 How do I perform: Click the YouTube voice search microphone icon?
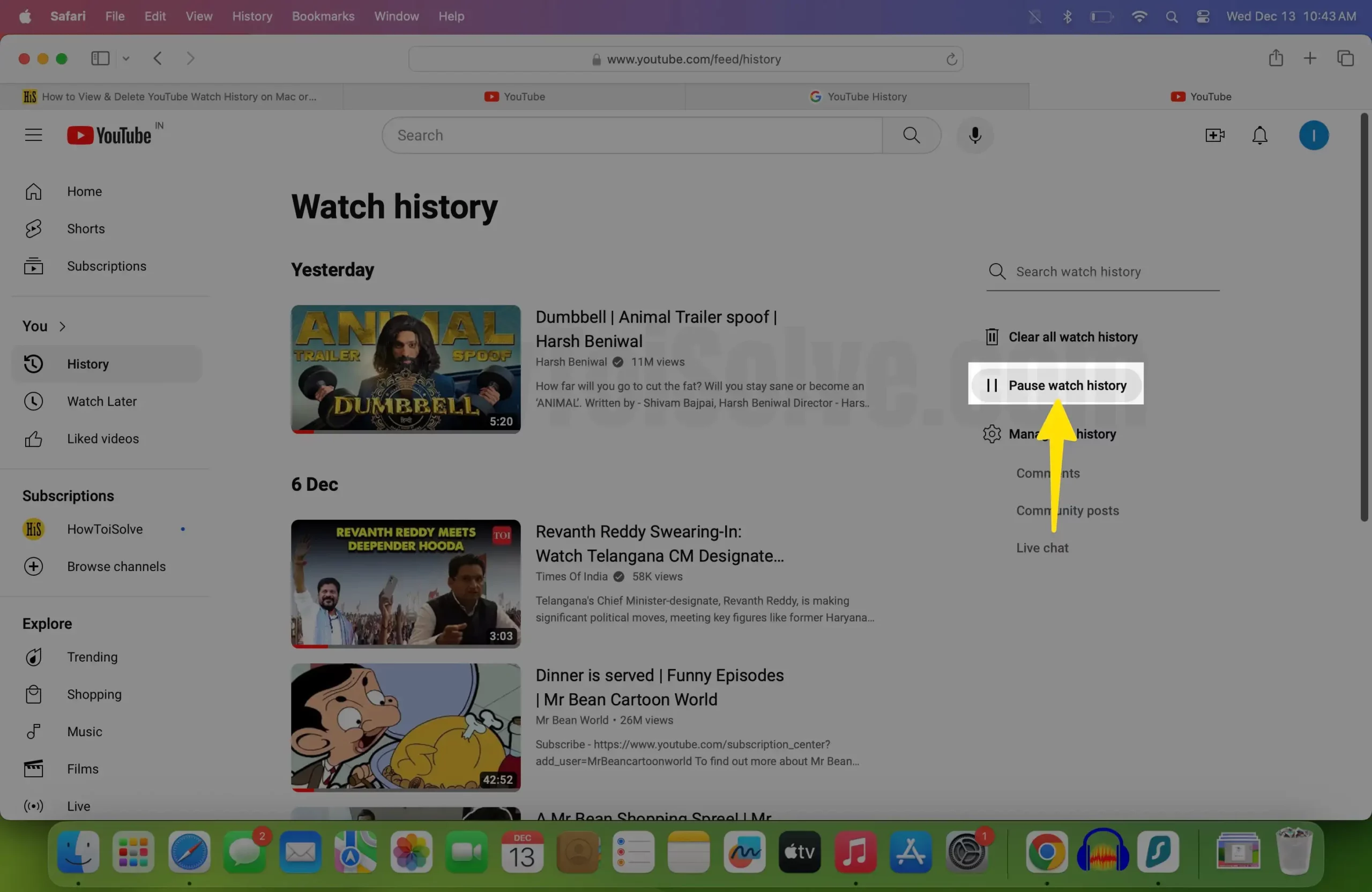pos(974,136)
